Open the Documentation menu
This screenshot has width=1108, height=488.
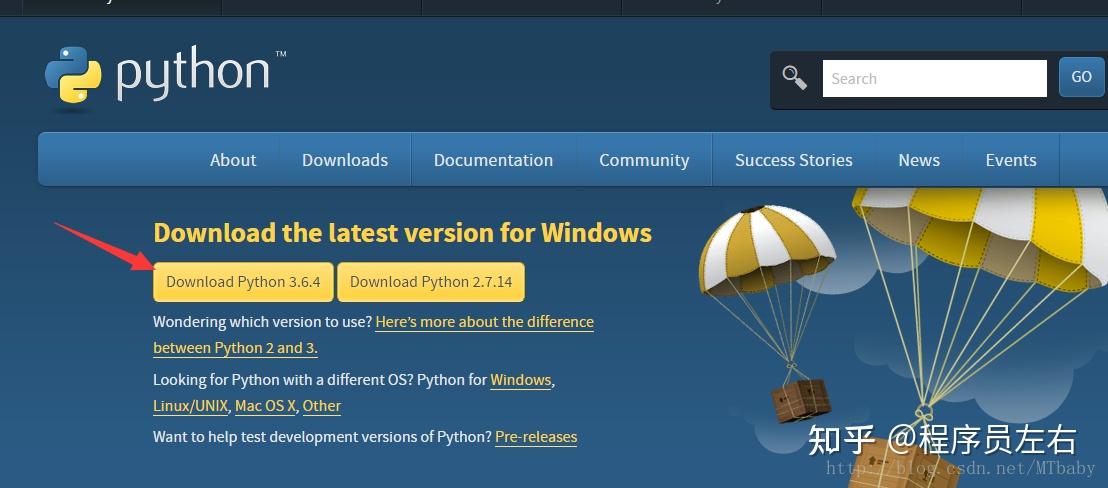pos(493,160)
